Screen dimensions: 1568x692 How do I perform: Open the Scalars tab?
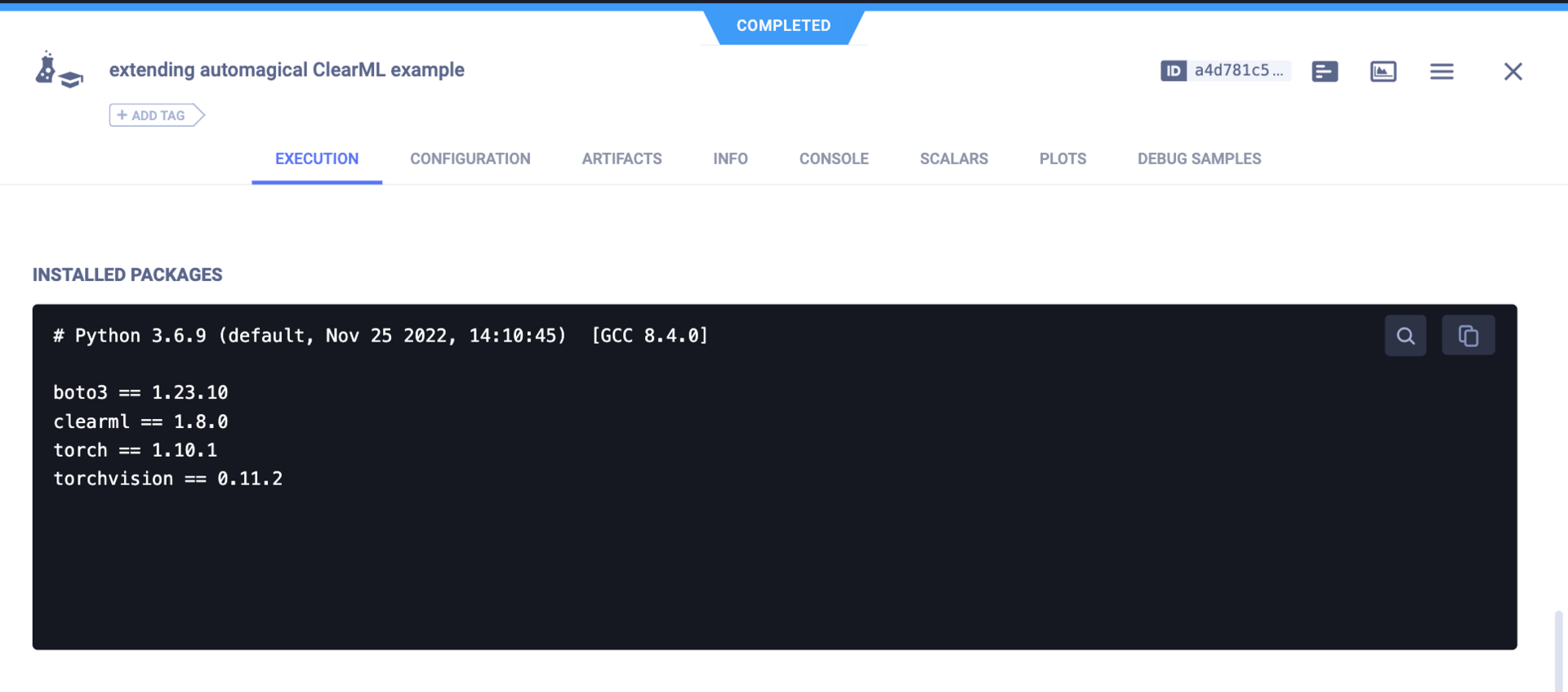point(954,159)
